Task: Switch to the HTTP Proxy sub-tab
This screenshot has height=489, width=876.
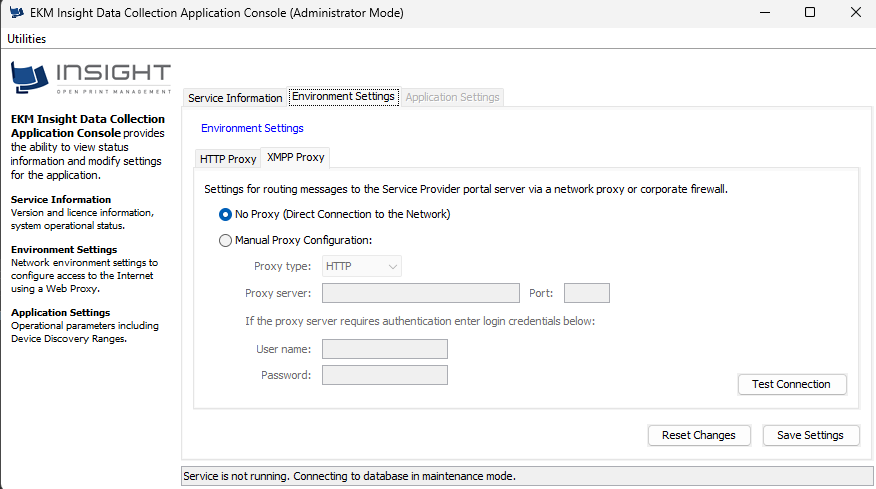Action: tap(228, 159)
